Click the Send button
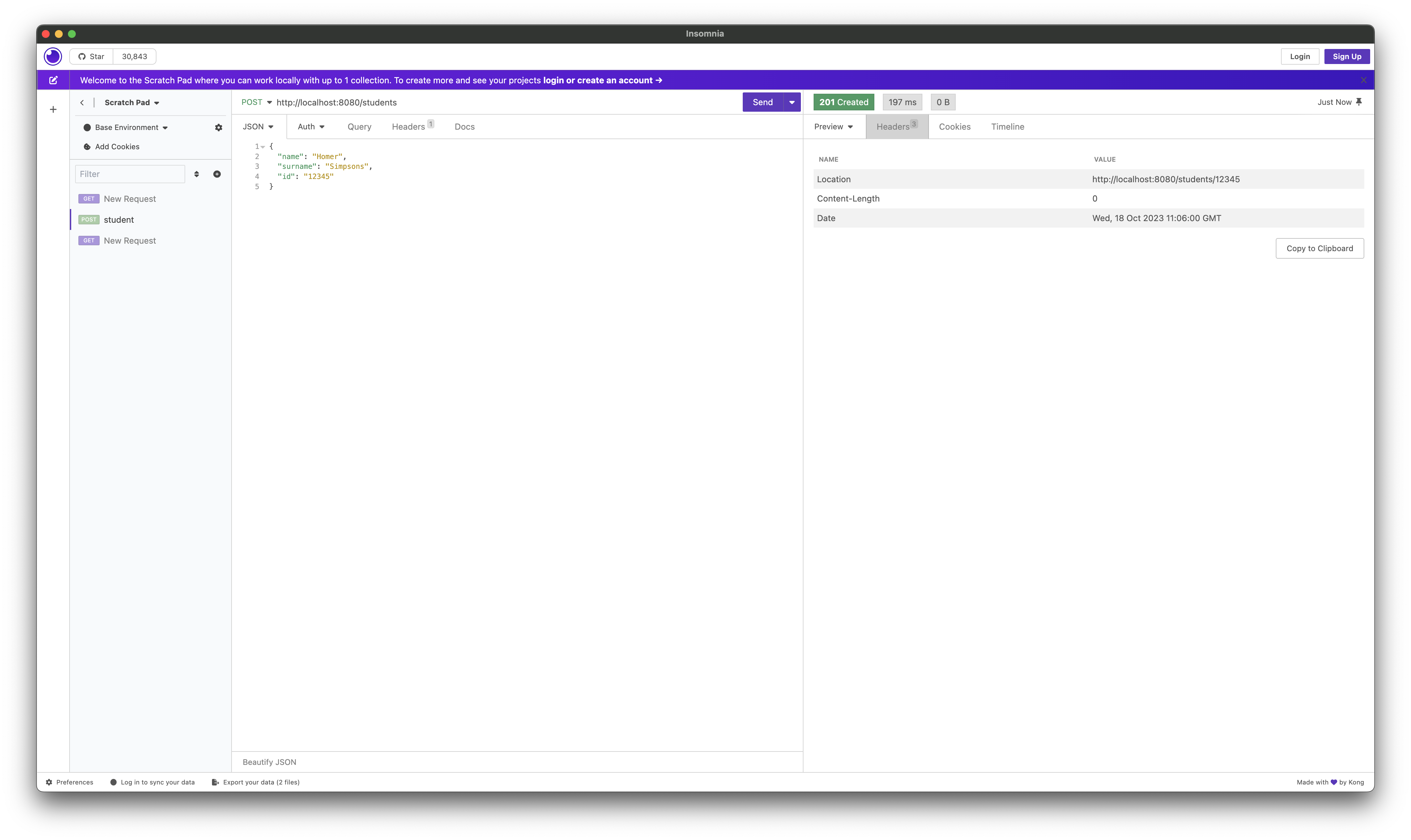 (x=762, y=103)
